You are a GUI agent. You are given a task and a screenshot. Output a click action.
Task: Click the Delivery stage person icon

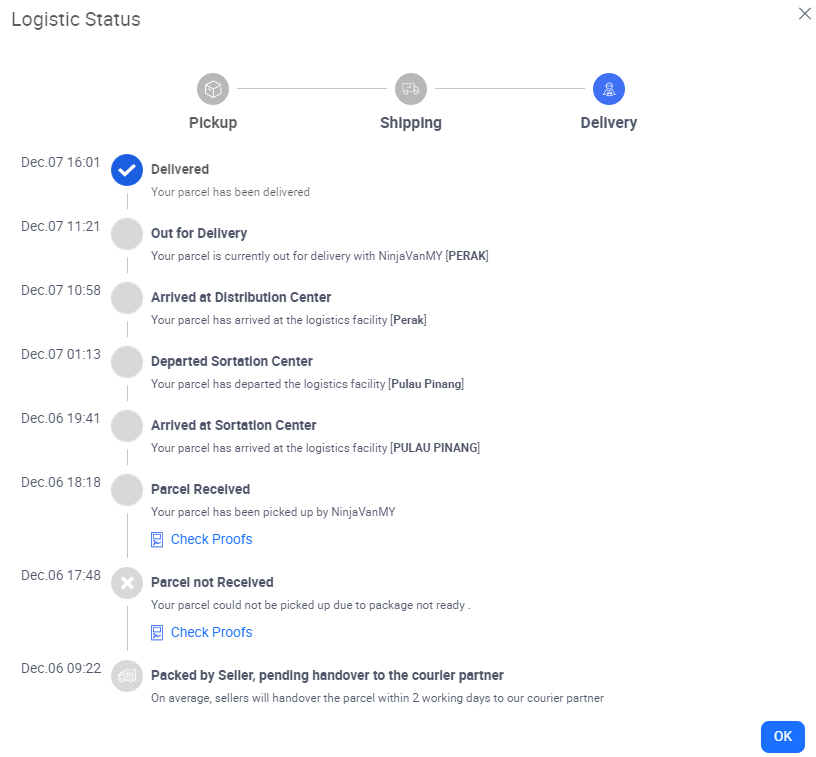click(608, 88)
